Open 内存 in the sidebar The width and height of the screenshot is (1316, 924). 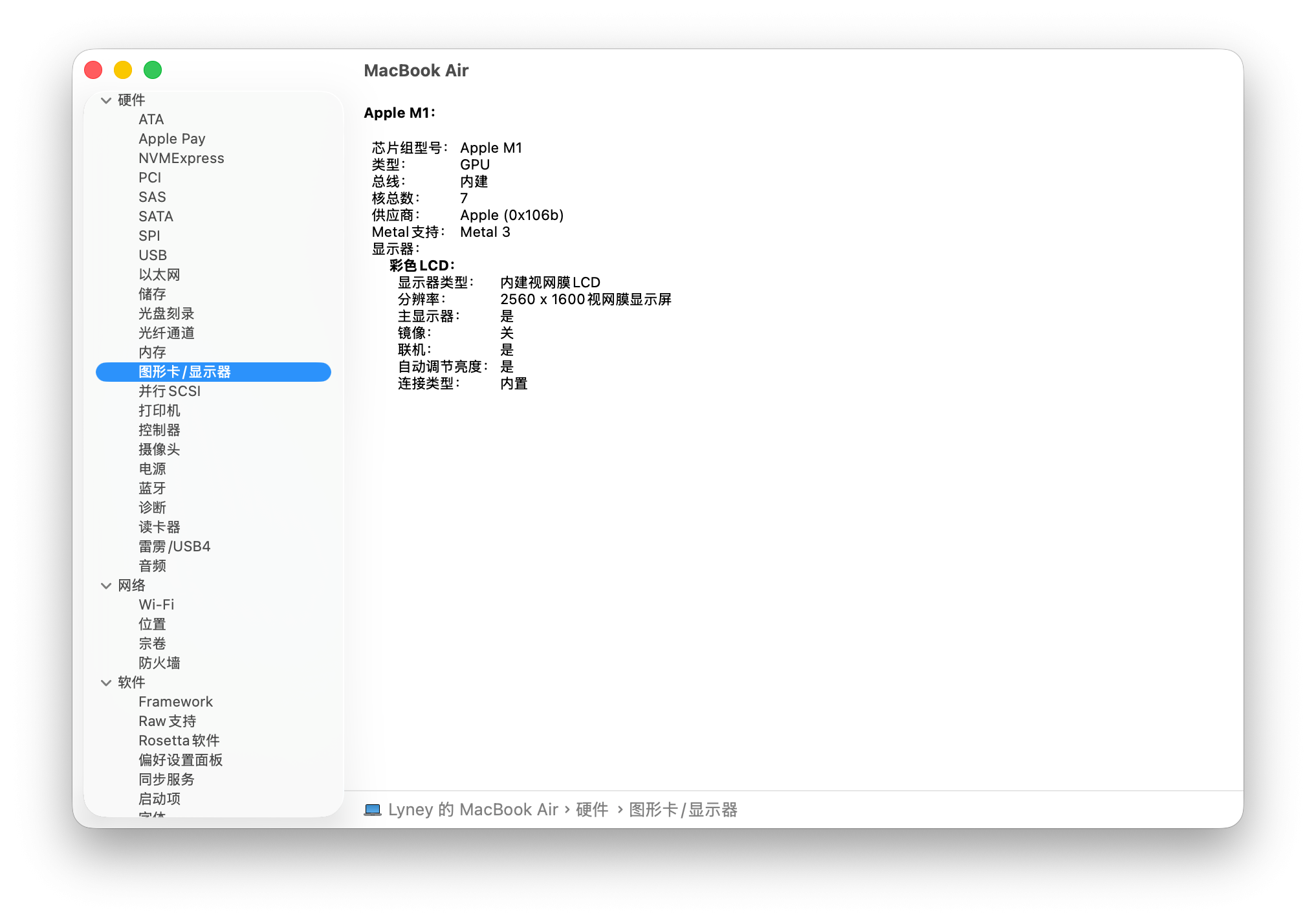coord(152,353)
